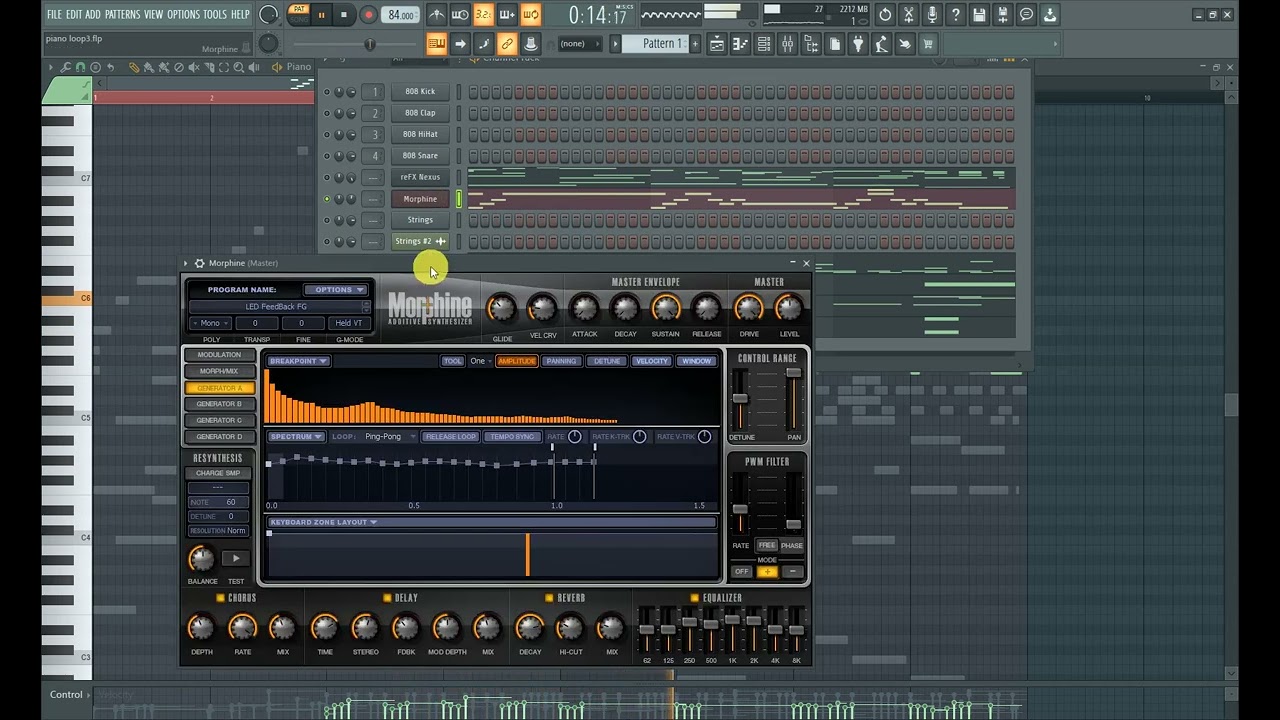1280x720 pixels.
Task: Open the OPTIONS menu in top menu bar
Action: point(183,15)
